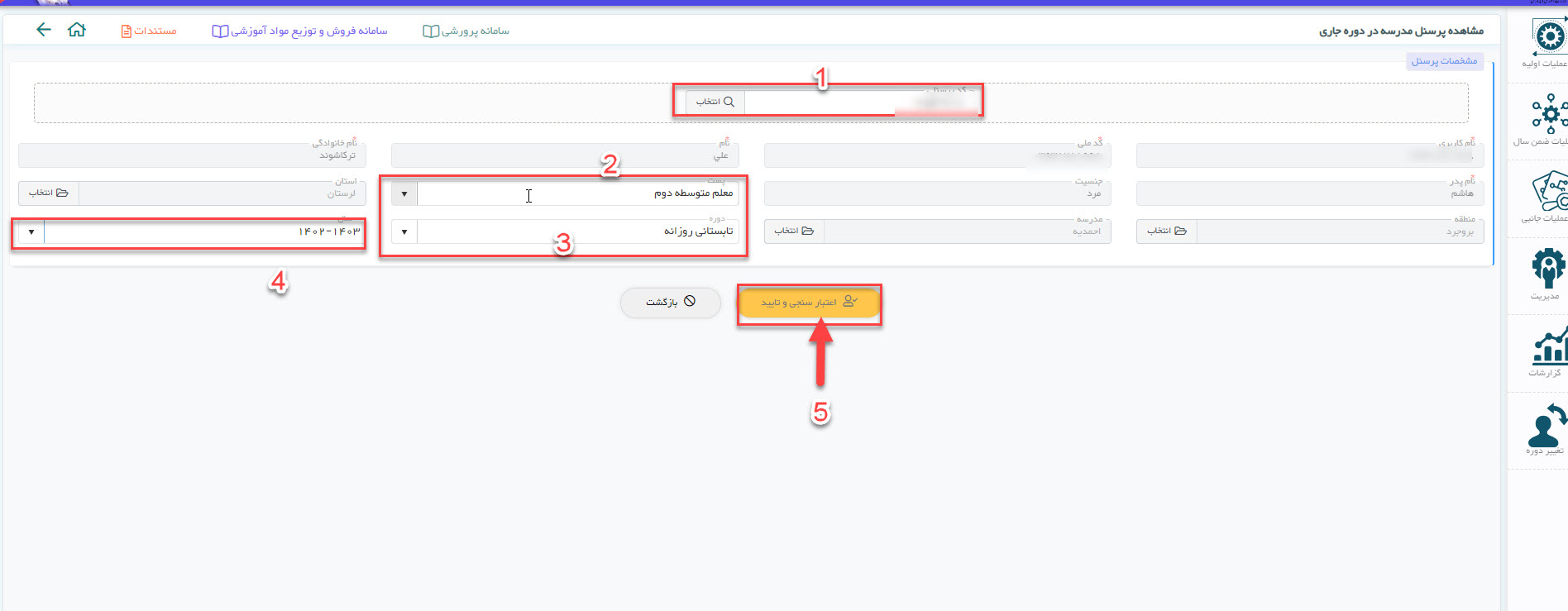
Task: Select the مشخصات پرسنل tab
Action: tap(1444, 61)
